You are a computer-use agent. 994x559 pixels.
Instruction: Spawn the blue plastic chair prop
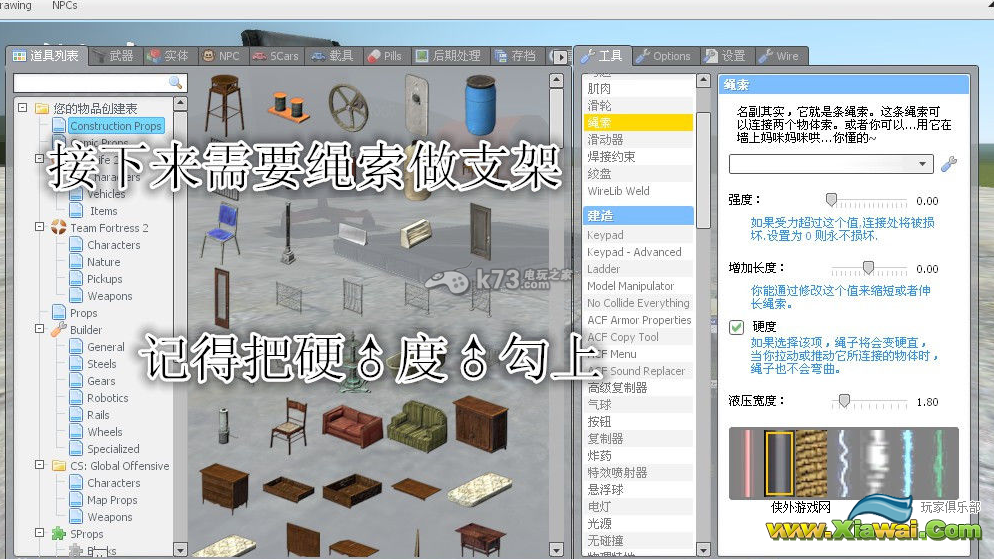pos(220,232)
